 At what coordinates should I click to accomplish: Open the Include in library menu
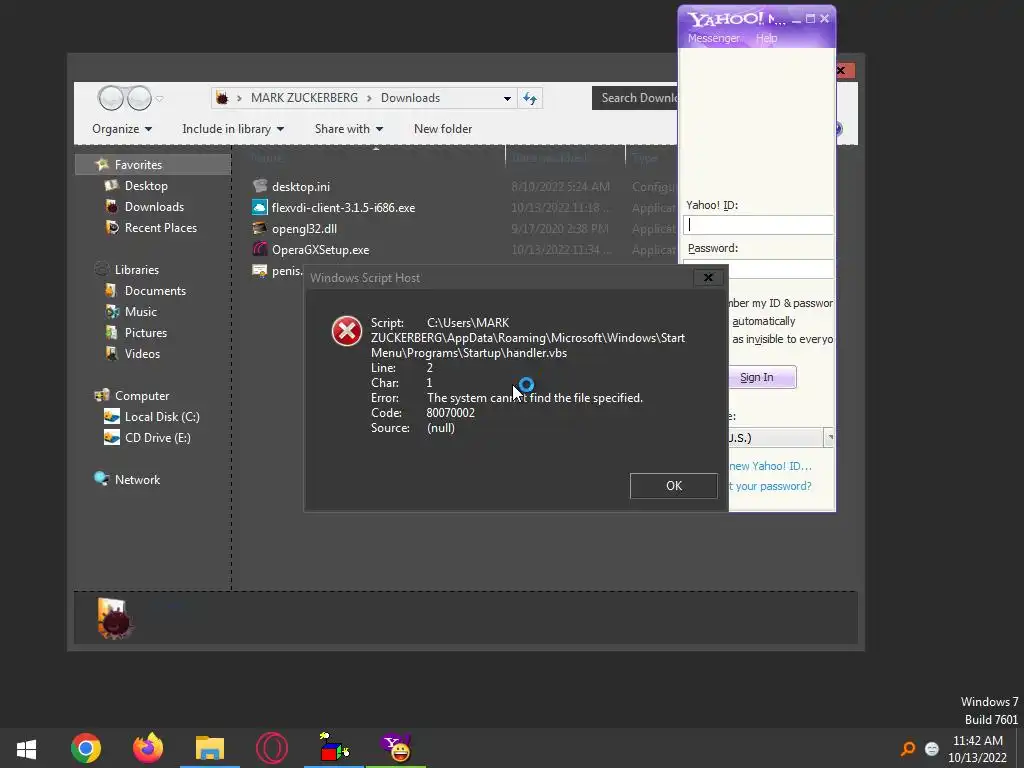(x=233, y=129)
